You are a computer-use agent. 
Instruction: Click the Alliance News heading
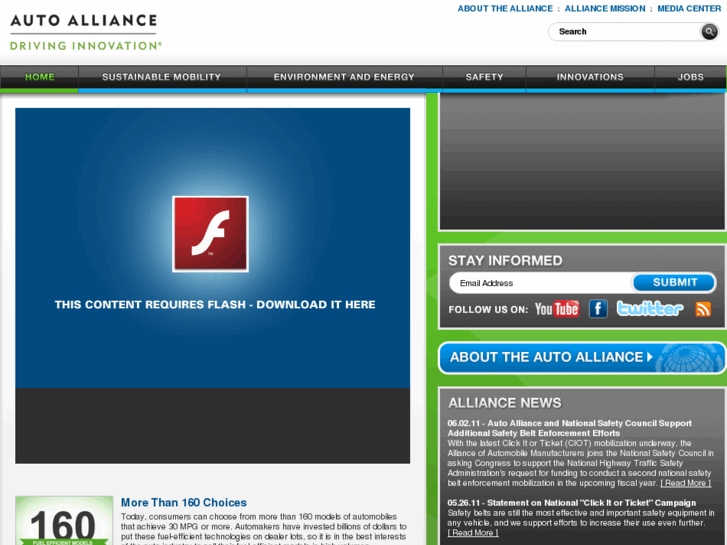[x=504, y=403]
